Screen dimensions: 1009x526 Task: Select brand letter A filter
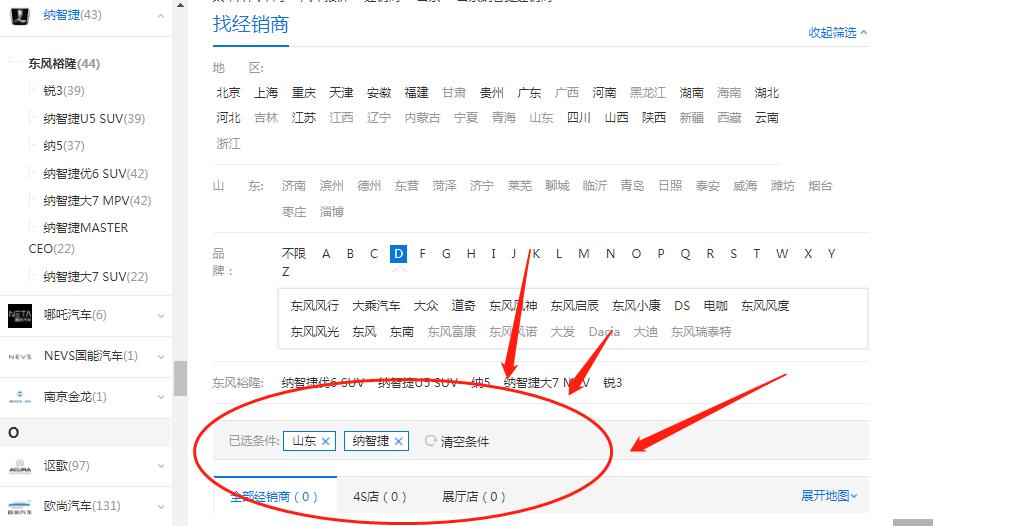tap(326, 254)
